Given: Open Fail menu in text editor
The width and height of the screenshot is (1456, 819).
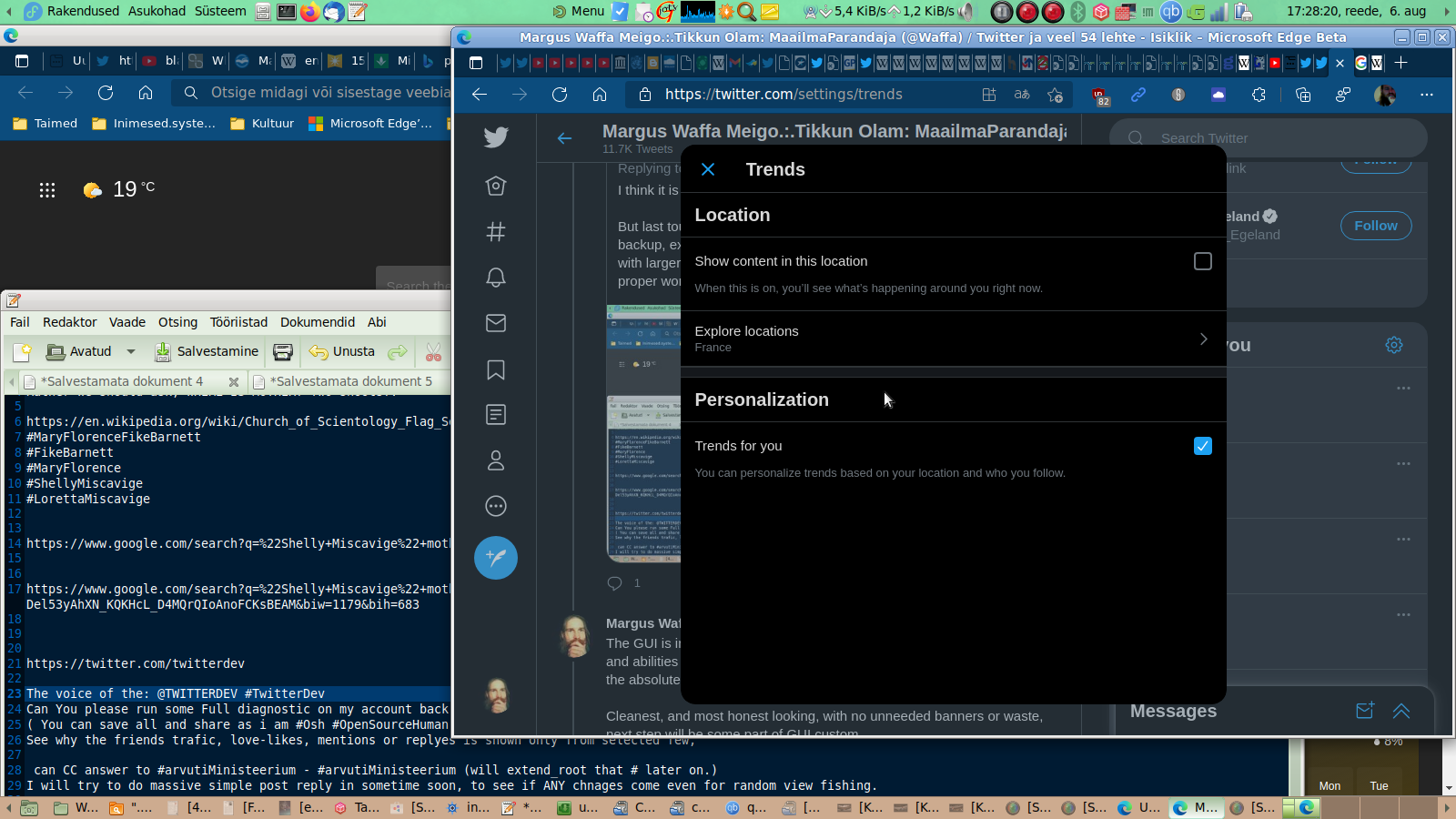Looking at the screenshot, I should pyautogui.click(x=20, y=322).
